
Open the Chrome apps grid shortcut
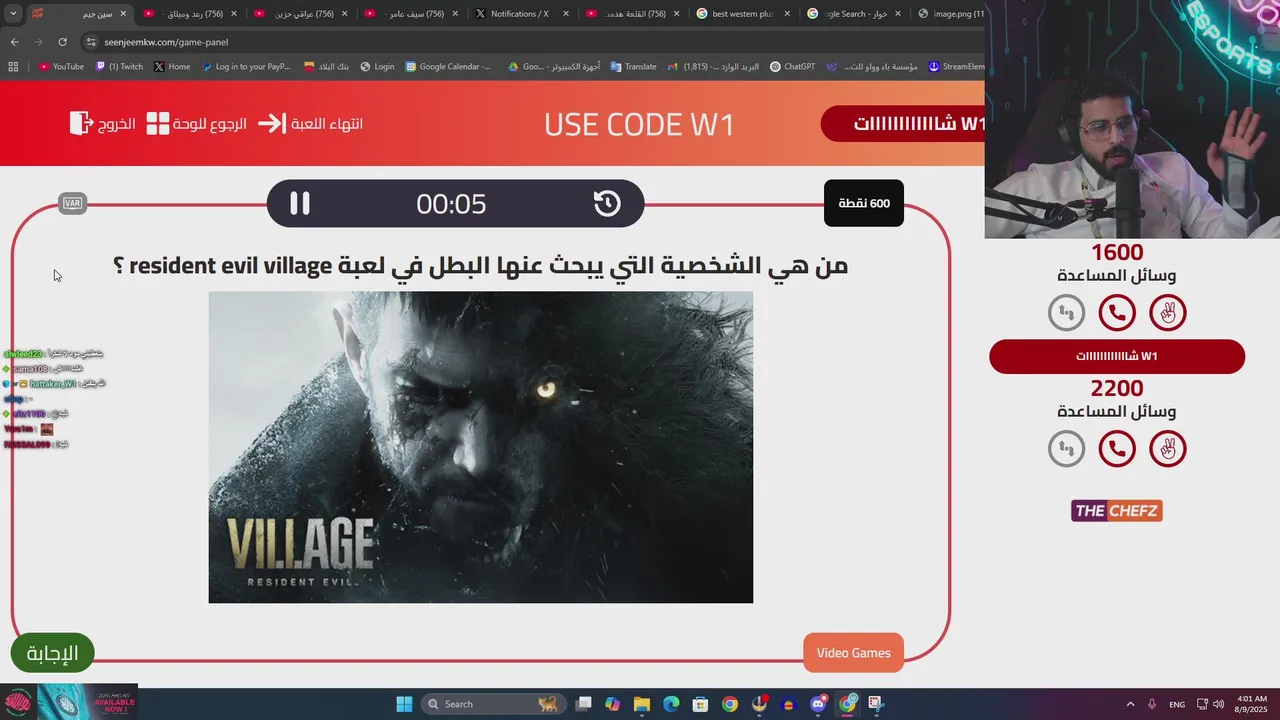click(x=13, y=67)
